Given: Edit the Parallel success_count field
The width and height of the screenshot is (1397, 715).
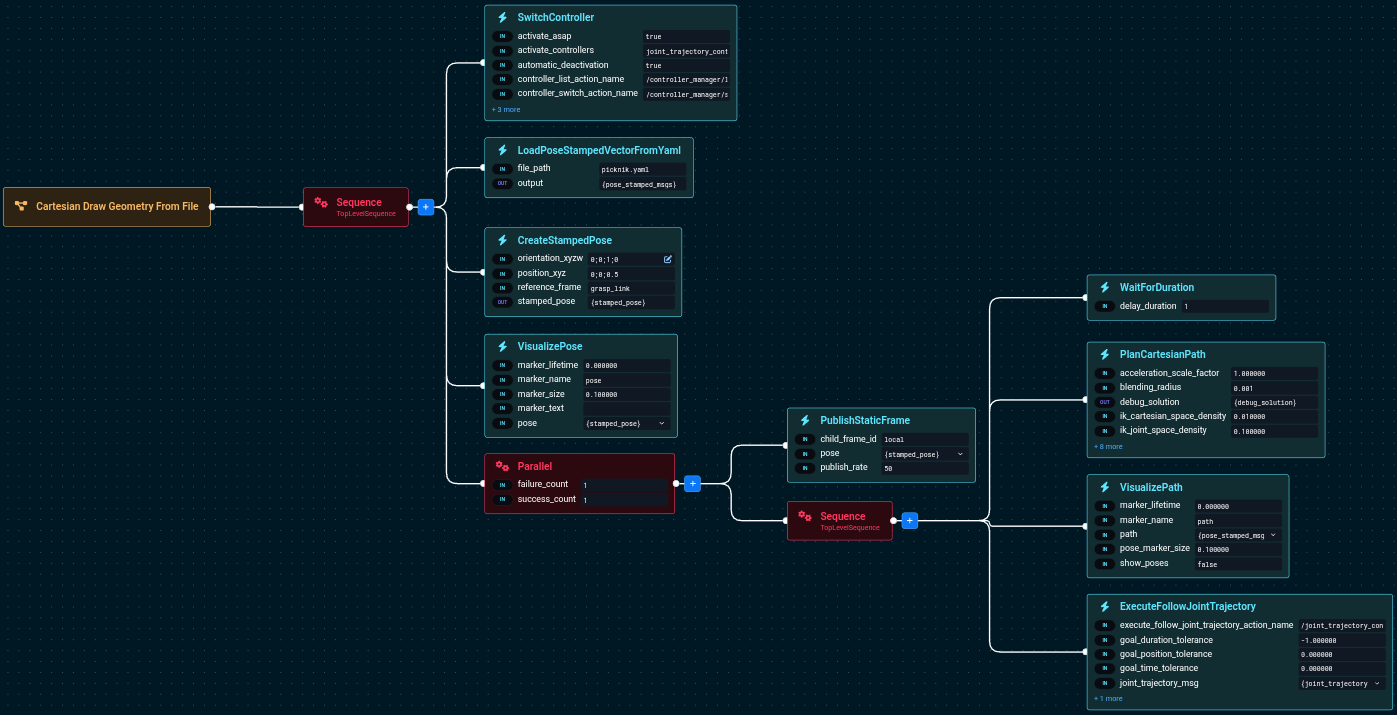Looking at the screenshot, I should pos(624,499).
